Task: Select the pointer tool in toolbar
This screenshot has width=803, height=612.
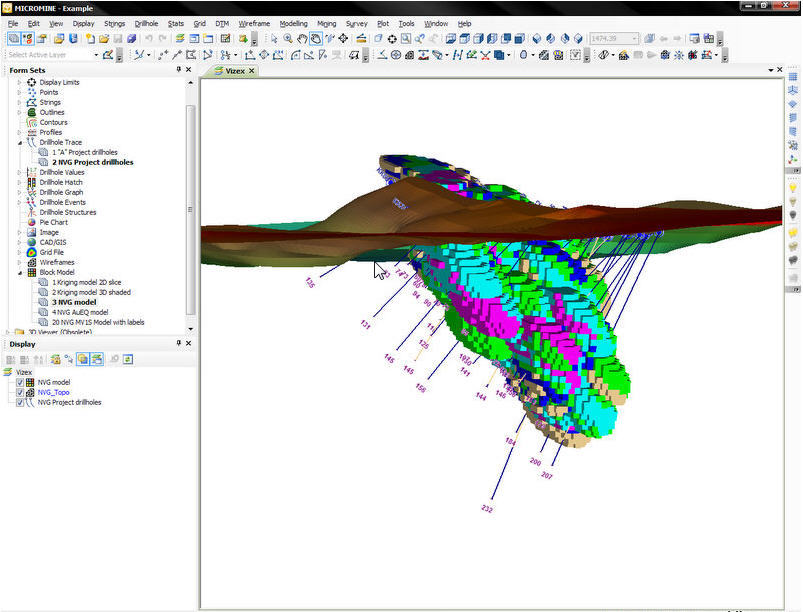Action: [274, 39]
